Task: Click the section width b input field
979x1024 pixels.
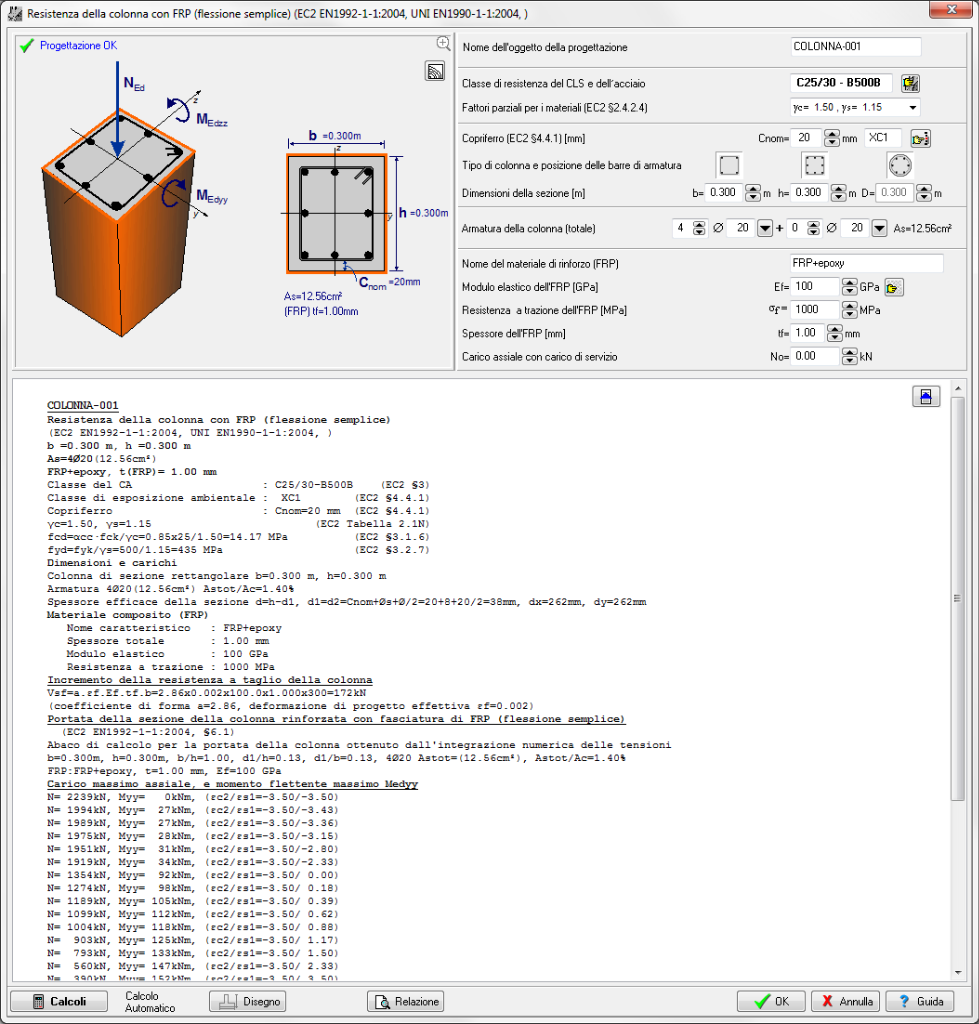Action: click(x=724, y=193)
